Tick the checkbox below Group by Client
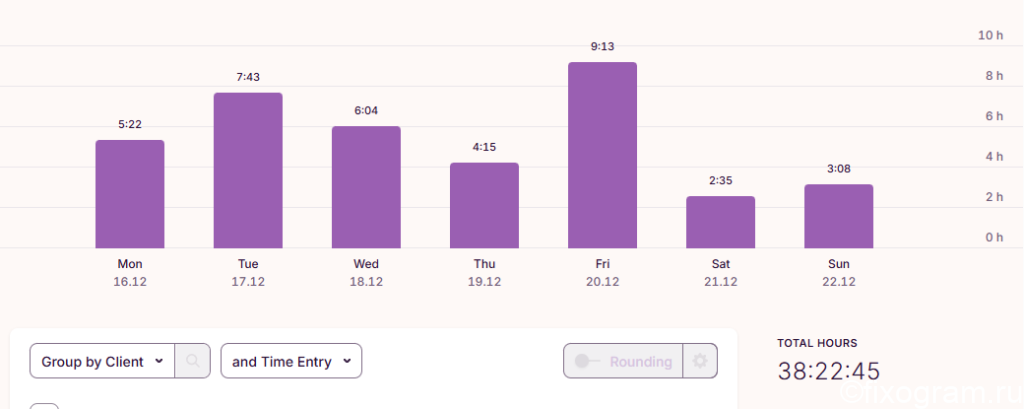 pyautogui.click(x=44, y=406)
